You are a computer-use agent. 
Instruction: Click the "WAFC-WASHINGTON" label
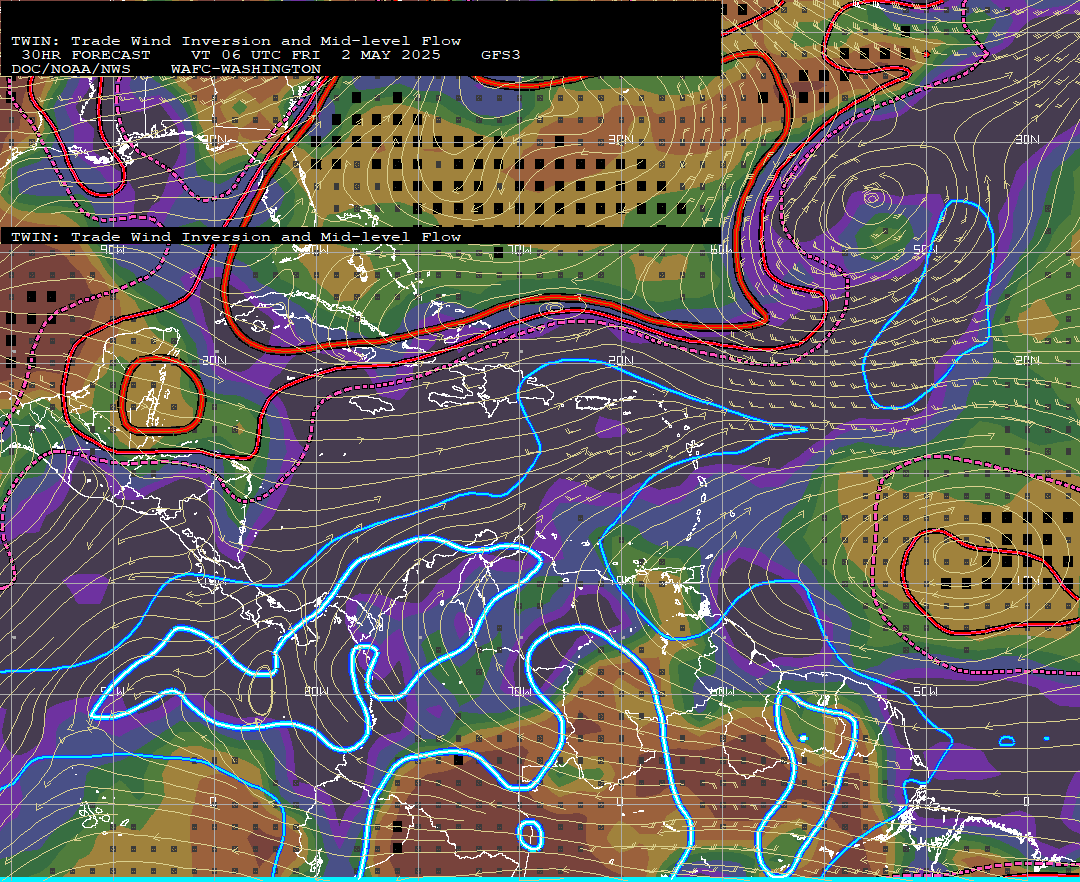click(x=246, y=70)
